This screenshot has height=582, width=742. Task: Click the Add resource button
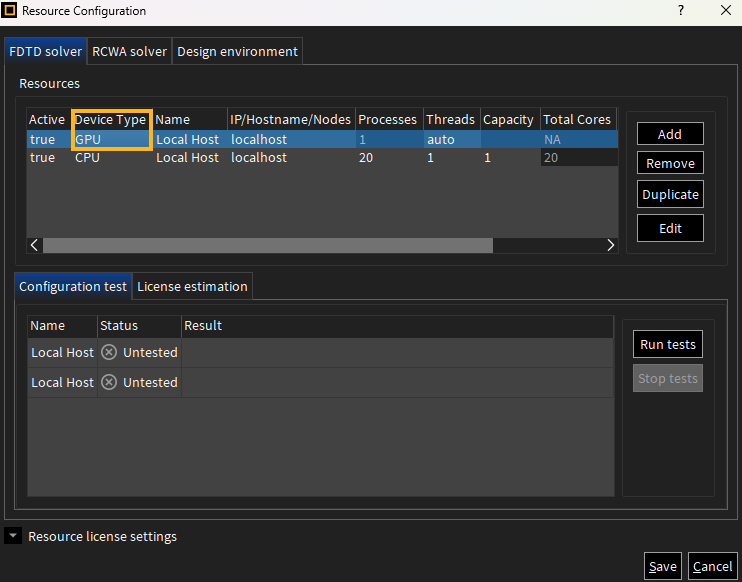click(670, 134)
